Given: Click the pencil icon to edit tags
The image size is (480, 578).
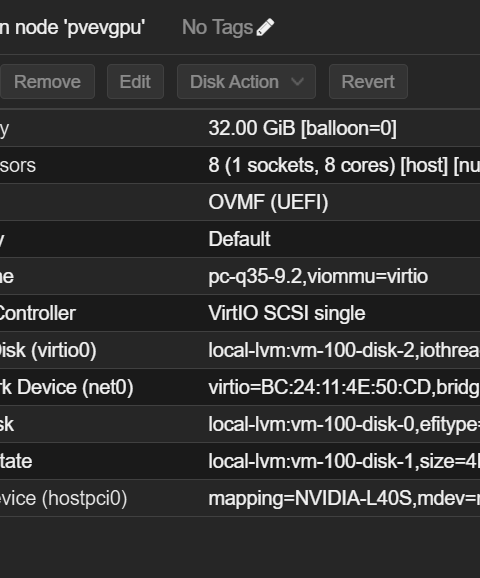Looking at the screenshot, I should 265,27.
